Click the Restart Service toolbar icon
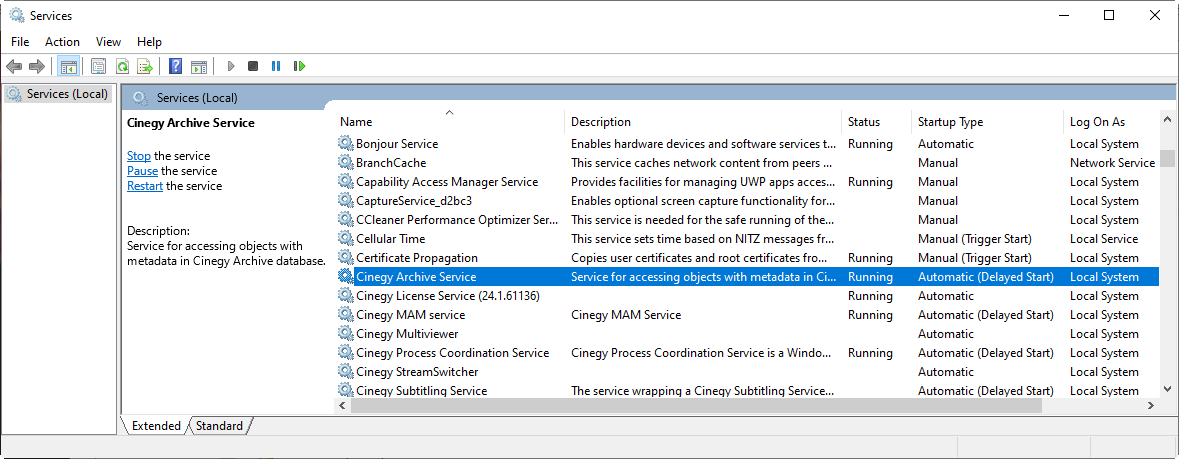 pyautogui.click(x=299, y=66)
